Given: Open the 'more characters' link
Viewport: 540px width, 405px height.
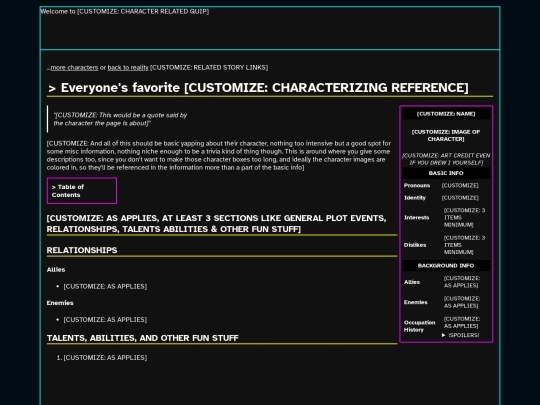Looking at the screenshot, I should [x=74, y=68].
